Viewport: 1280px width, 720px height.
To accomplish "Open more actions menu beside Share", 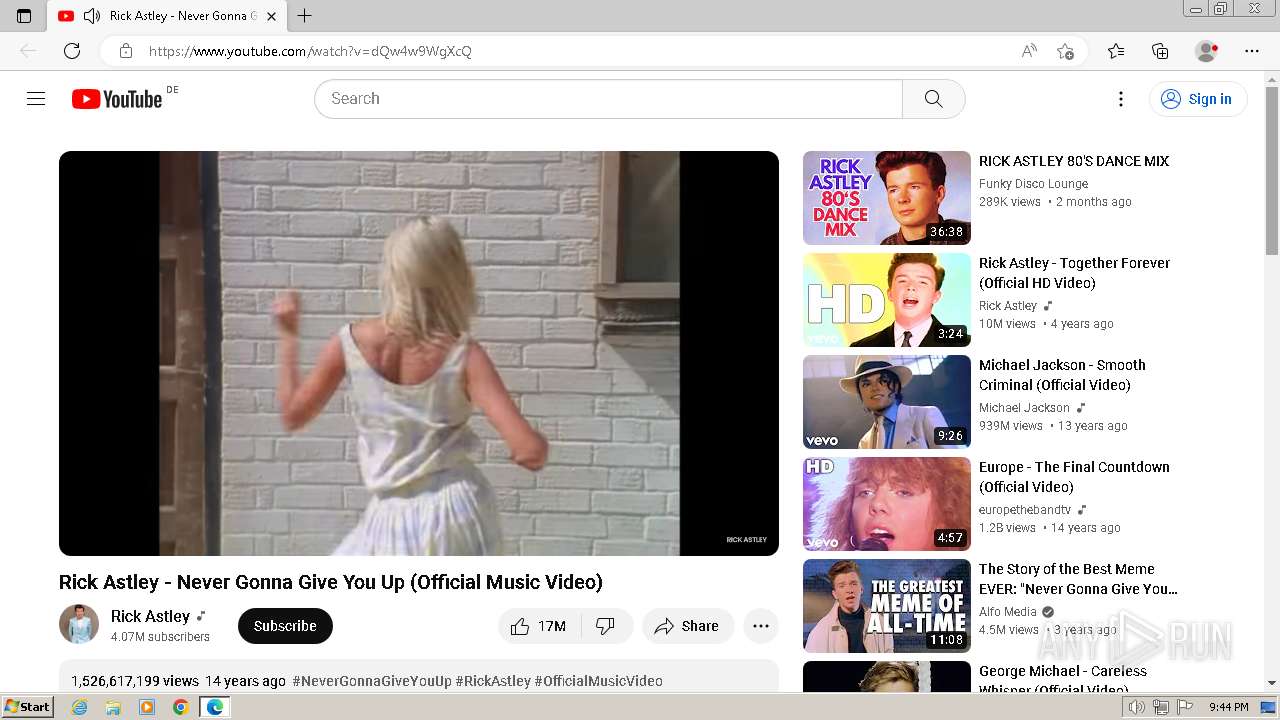I will pyautogui.click(x=761, y=626).
